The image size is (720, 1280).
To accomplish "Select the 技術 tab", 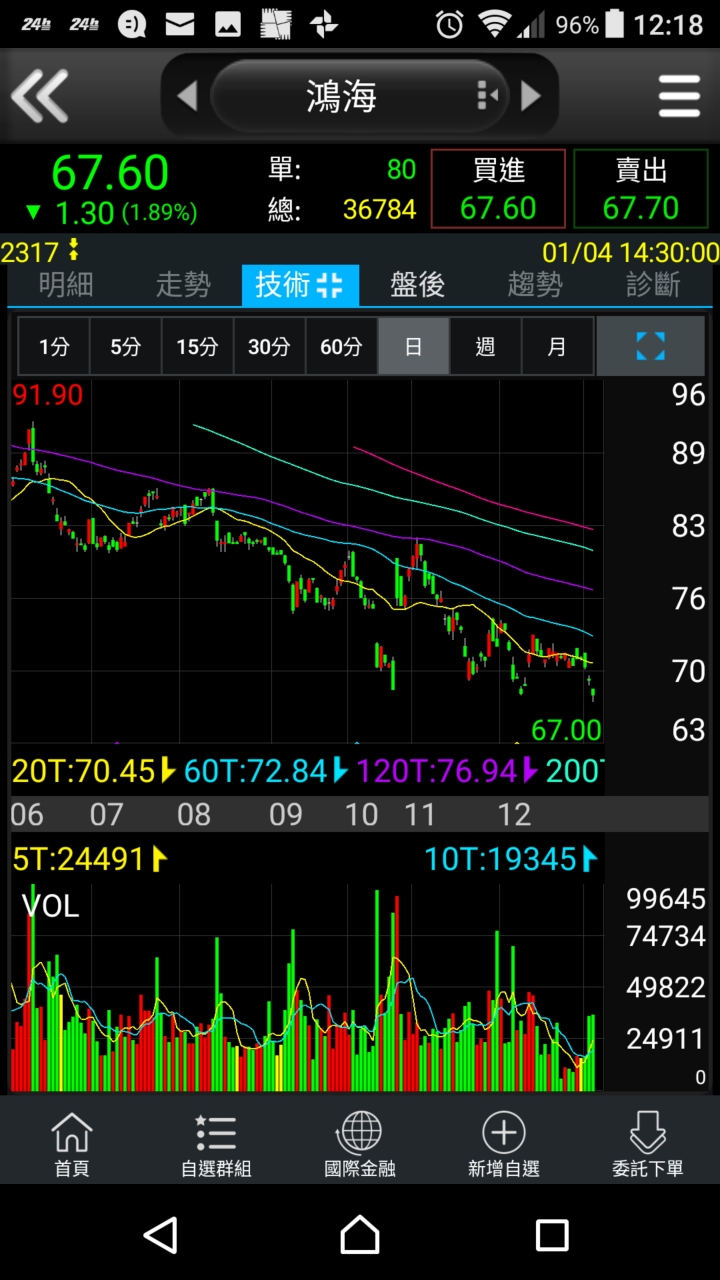I will (x=300, y=285).
